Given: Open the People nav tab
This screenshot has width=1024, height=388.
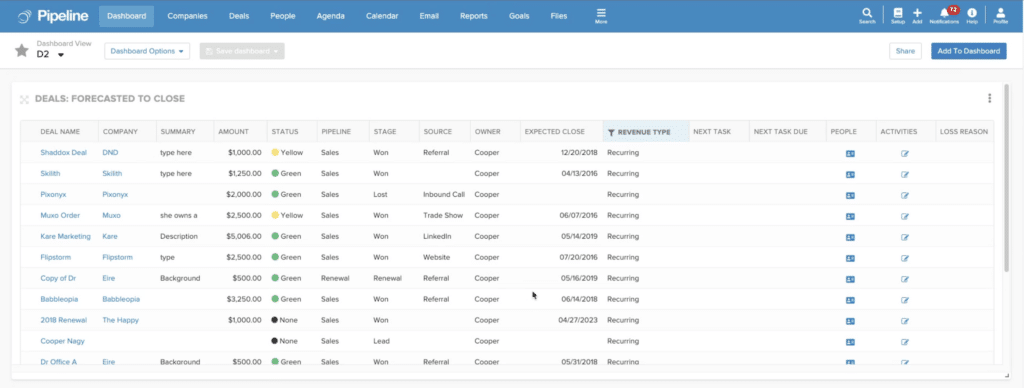Looking at the screenshot, I should (282, 16).
